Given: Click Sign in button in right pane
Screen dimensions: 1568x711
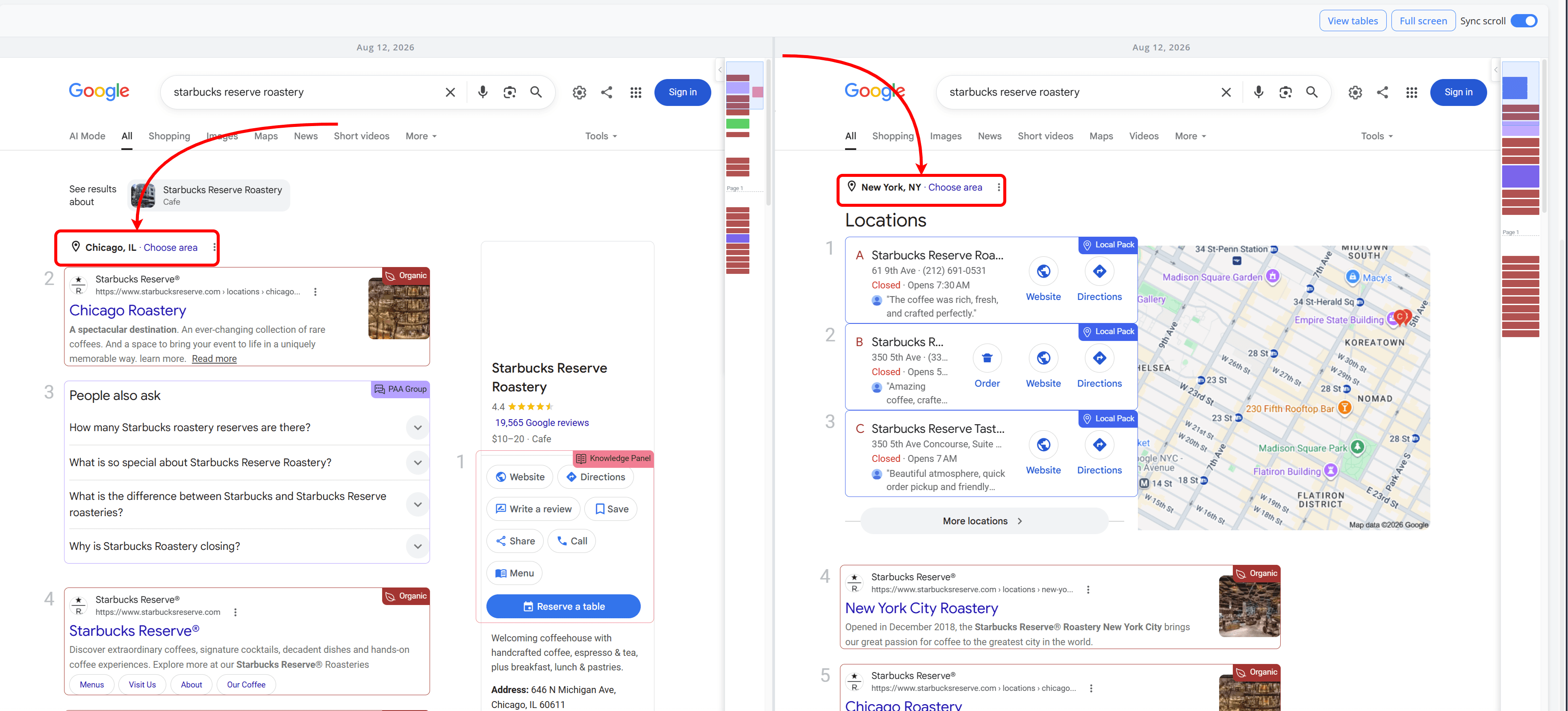Looking at the screenshot, I should tap(1459, 92).
